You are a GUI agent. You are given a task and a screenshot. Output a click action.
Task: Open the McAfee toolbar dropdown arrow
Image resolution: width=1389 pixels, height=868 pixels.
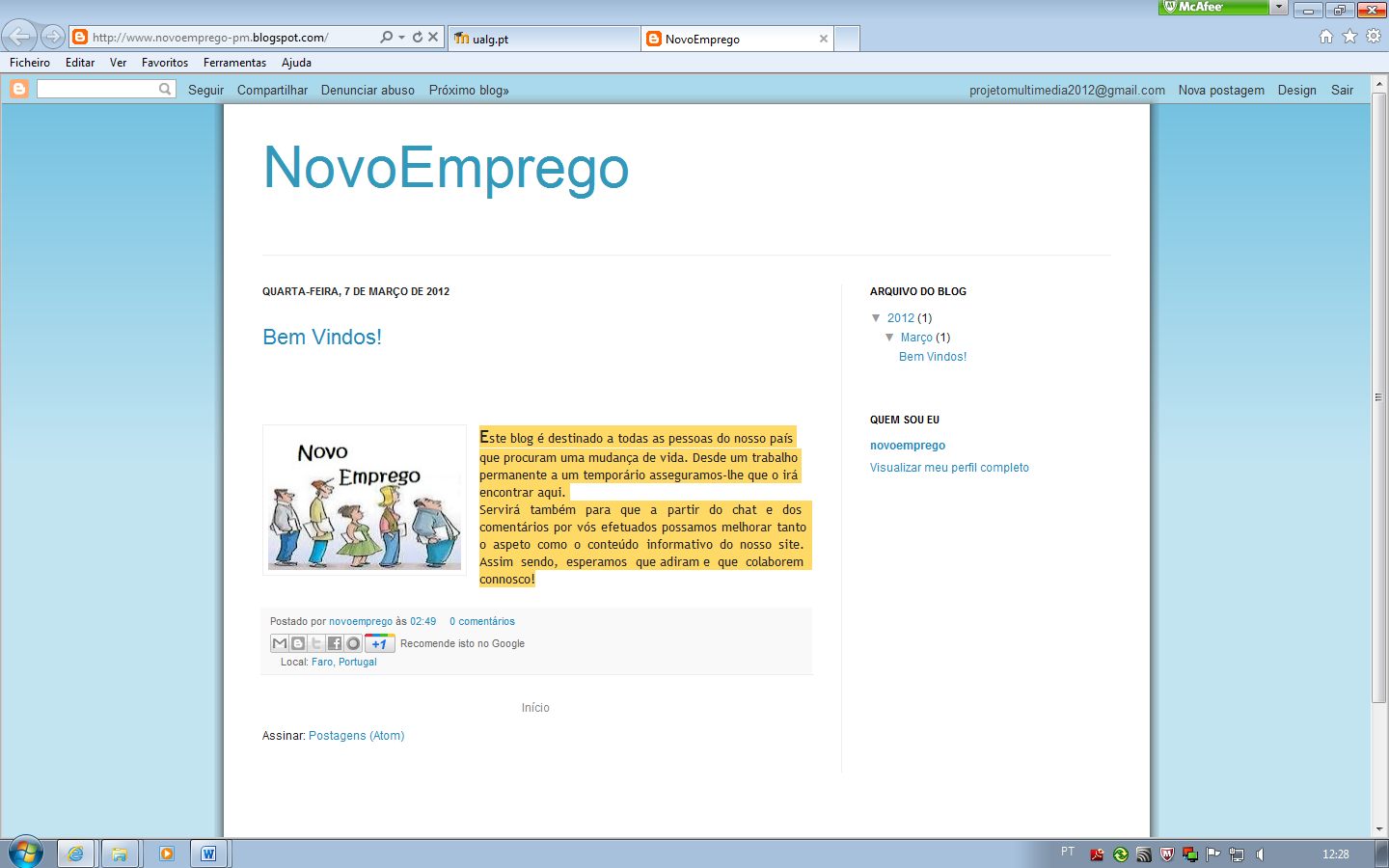(x=1279, y=7)
